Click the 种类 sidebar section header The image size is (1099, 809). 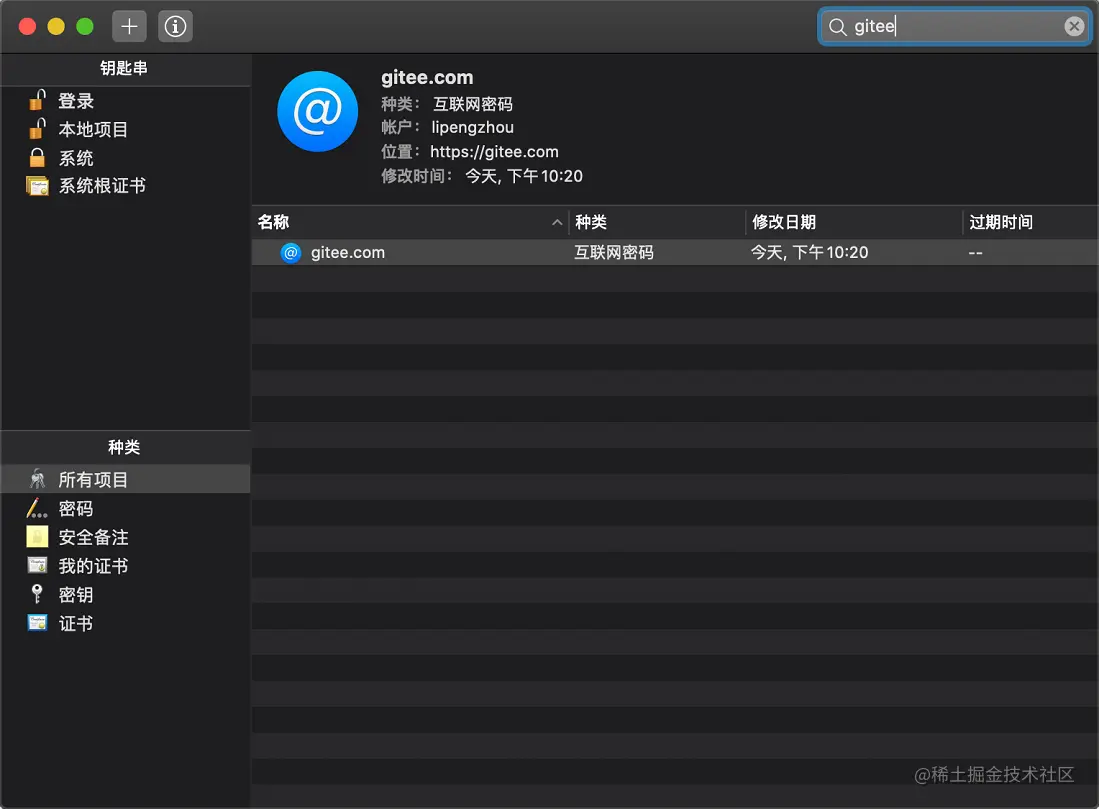124,447
